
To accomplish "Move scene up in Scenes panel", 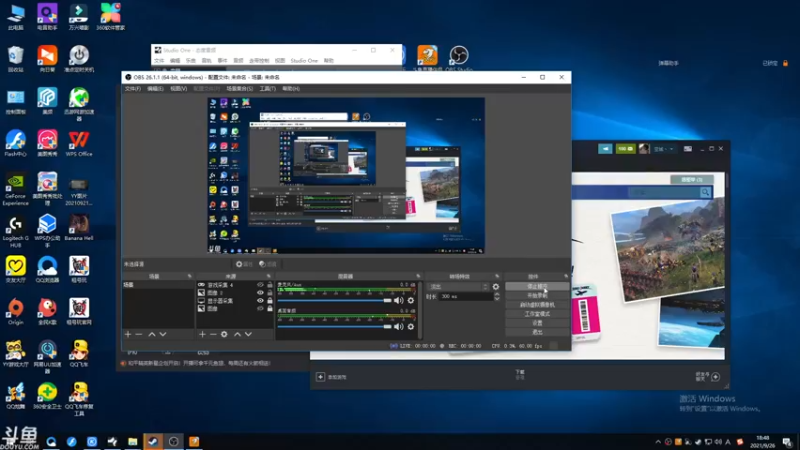I will 152,334.
